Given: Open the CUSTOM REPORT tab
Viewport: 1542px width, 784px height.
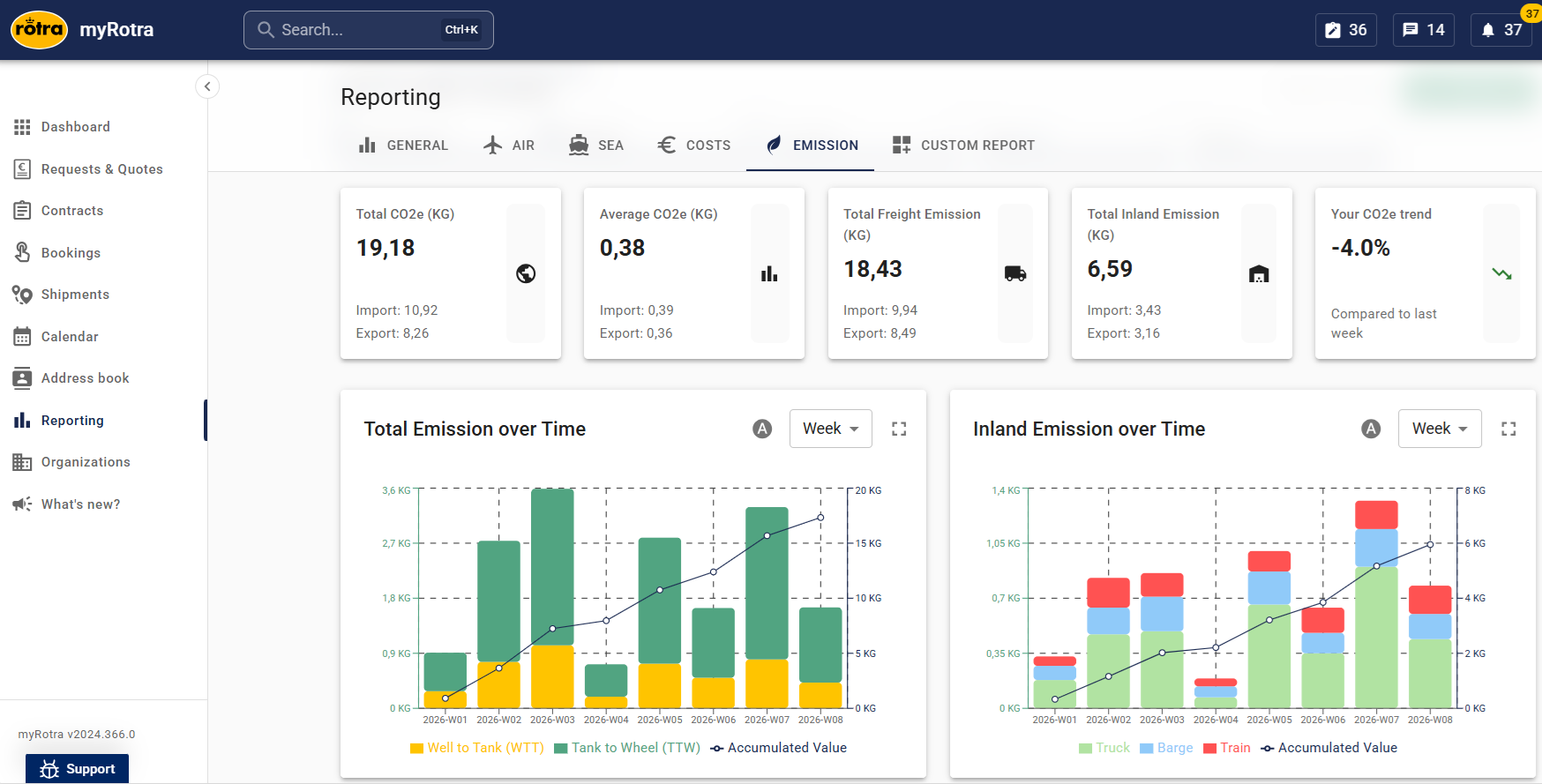Looking at the screenshot, I should [963, 146].
